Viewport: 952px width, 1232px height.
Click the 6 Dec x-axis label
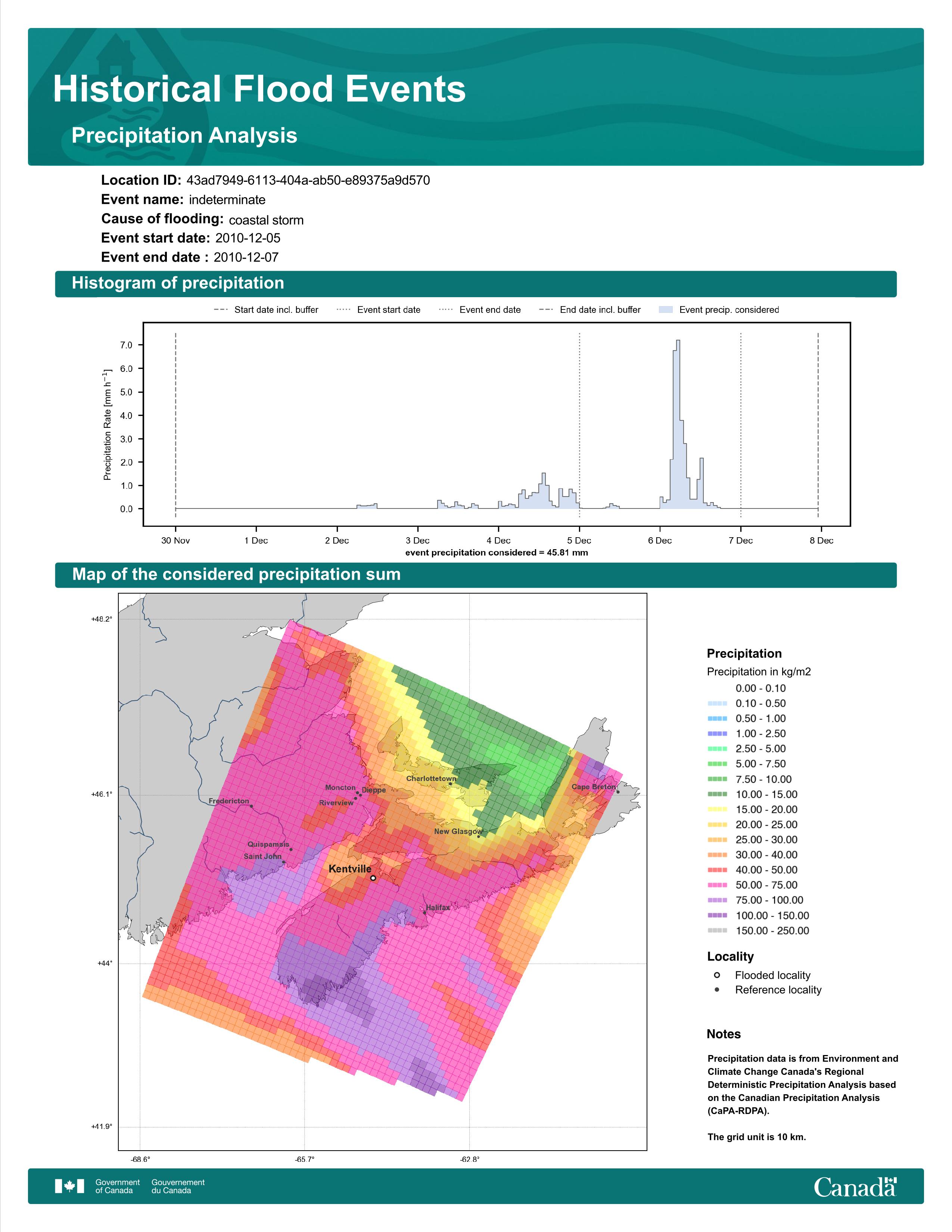tap(660, 541)
